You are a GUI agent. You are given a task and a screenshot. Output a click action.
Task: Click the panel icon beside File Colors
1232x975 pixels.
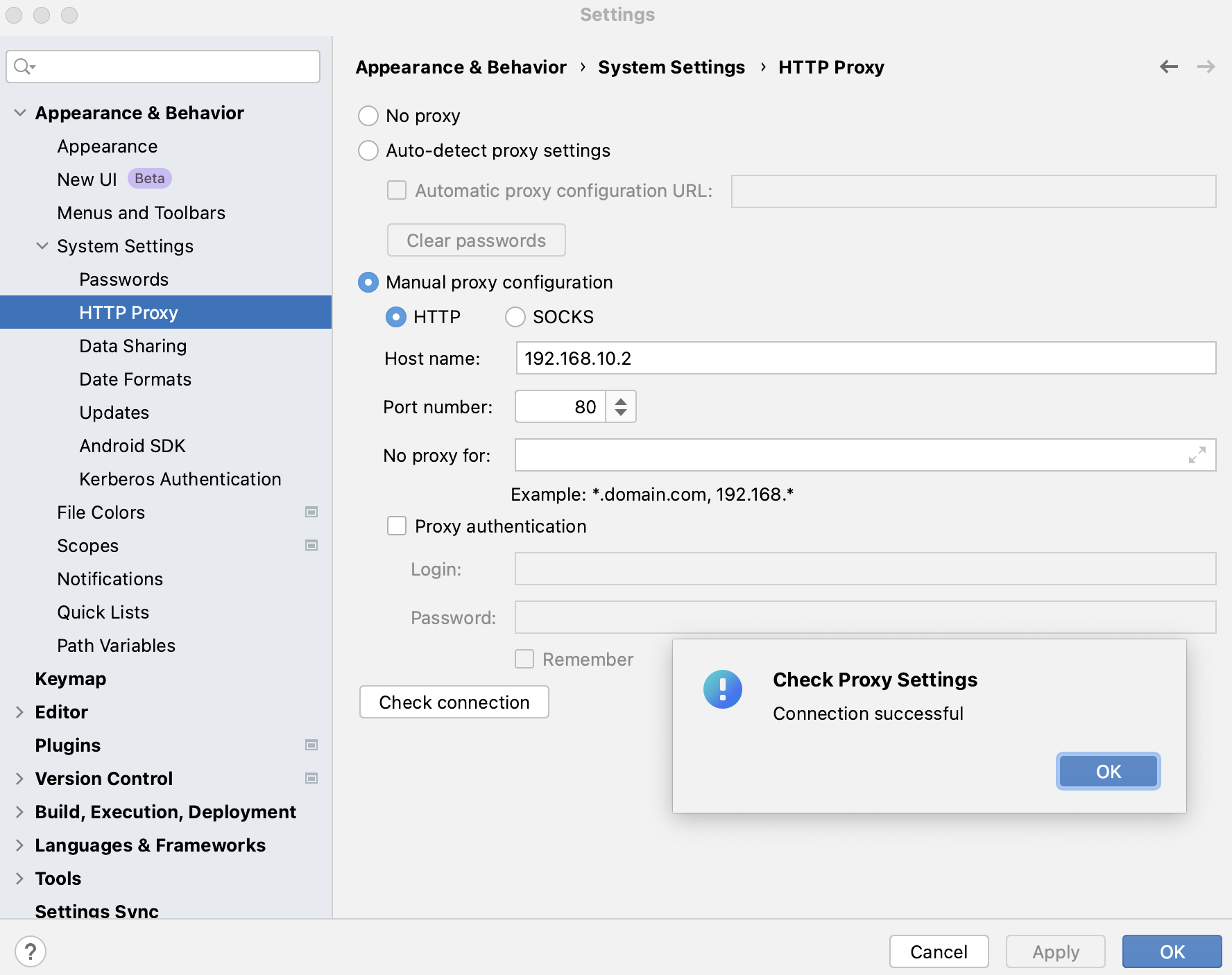tap(311, 512)
